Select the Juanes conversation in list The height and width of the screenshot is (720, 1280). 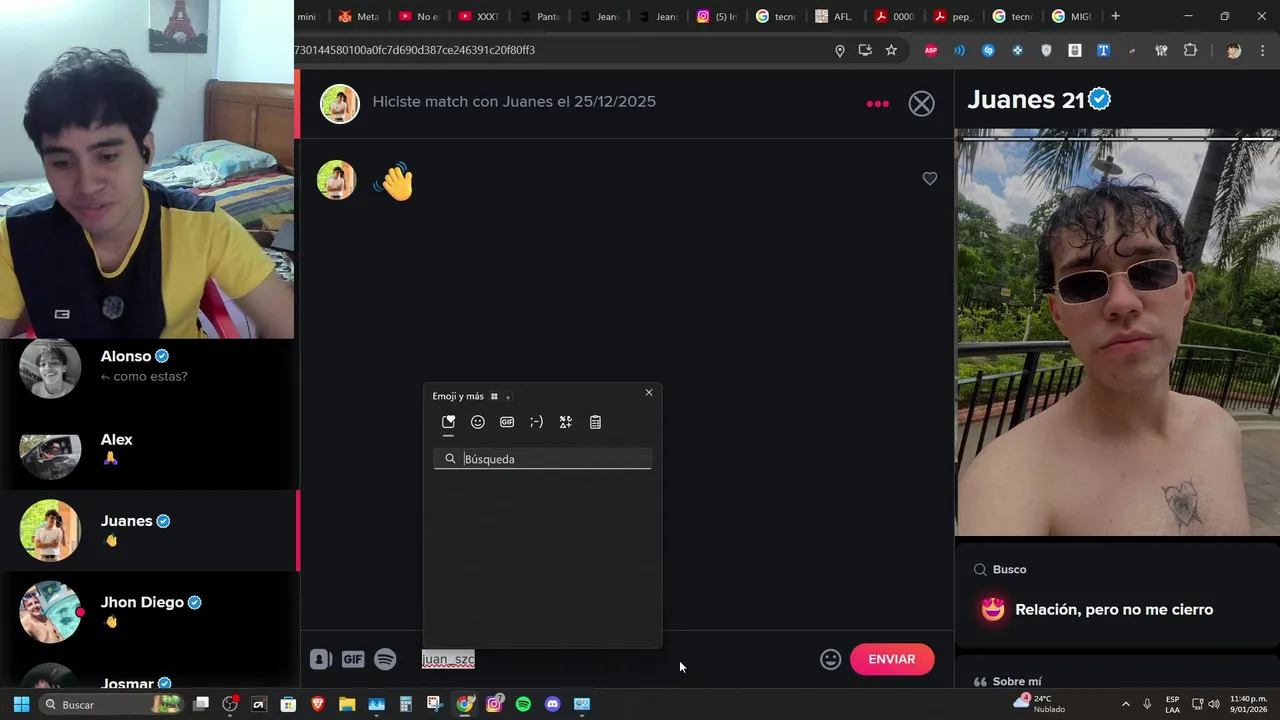click(x=148, y=530)
